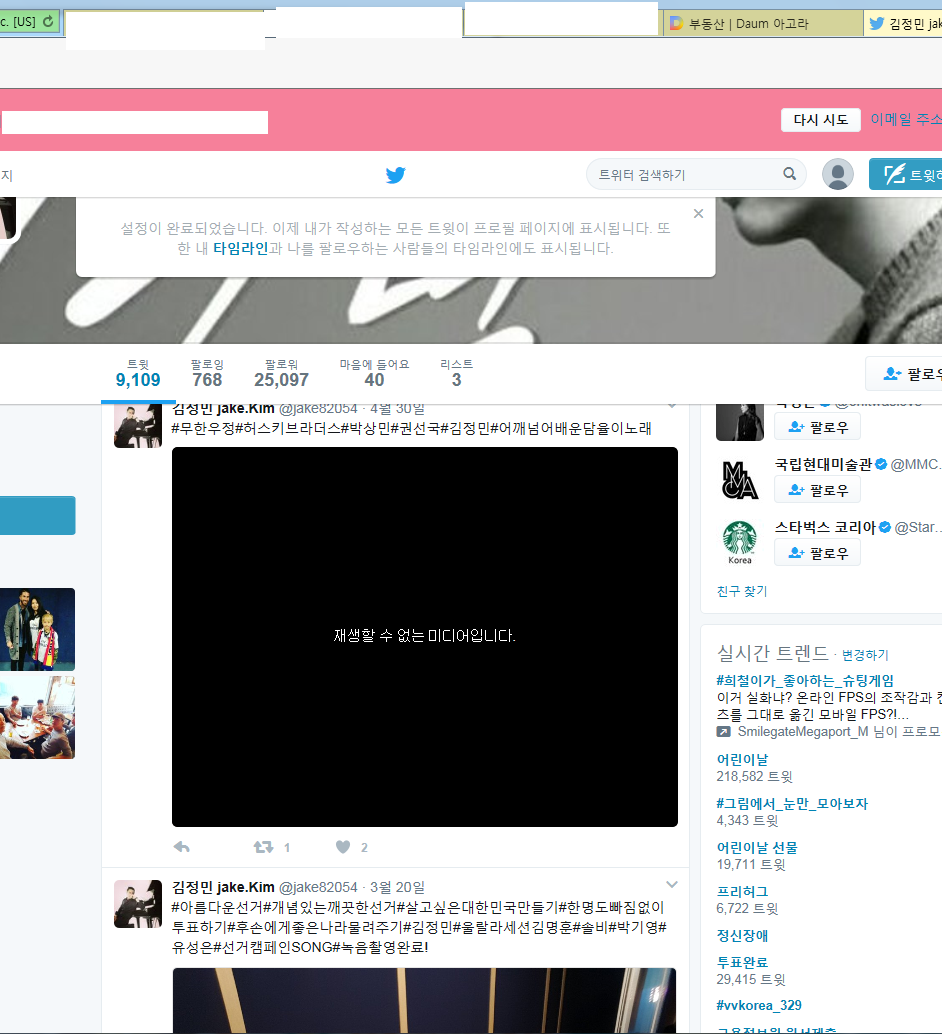Dismiss the settings-completed notification
Image resolution: width=942 pixels, height=1034 pixels.
(699, 214)
